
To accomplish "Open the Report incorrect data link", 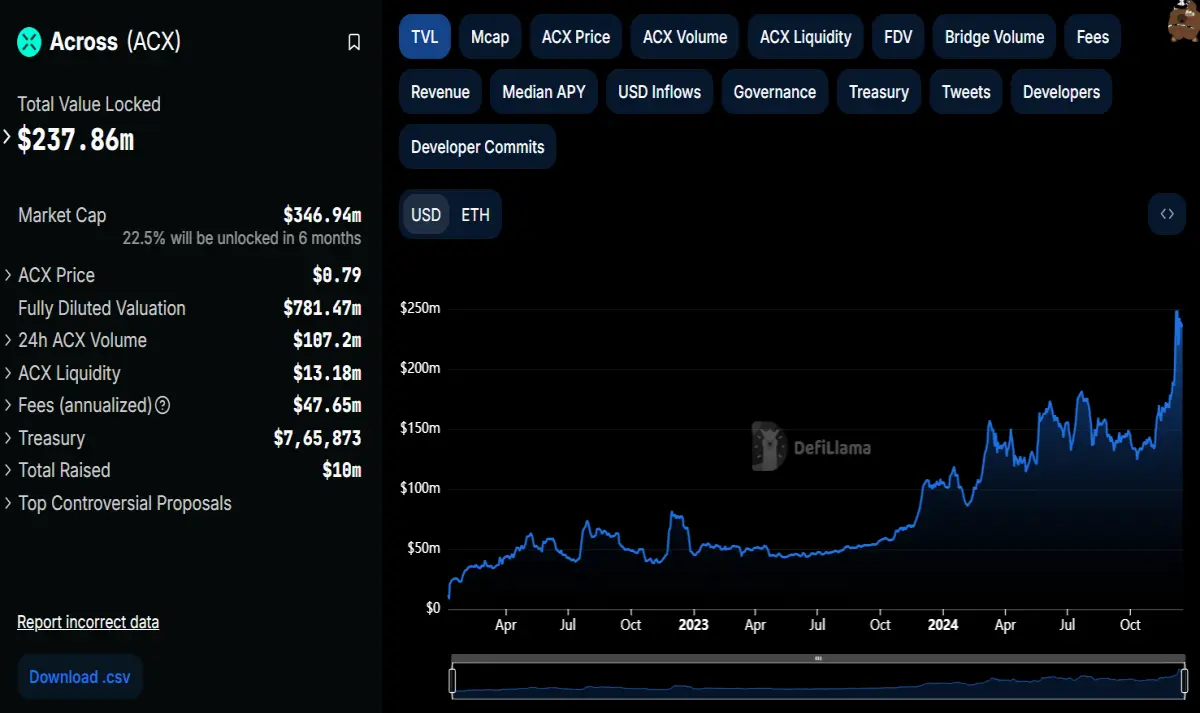I will [88, 622].
